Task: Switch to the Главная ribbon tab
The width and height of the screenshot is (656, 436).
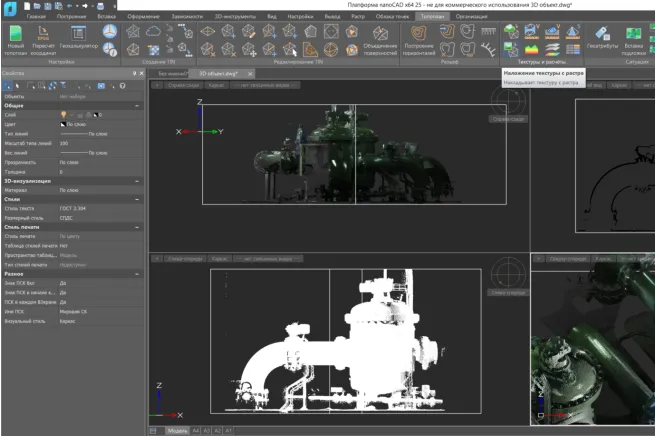Action: pos(36,17)
